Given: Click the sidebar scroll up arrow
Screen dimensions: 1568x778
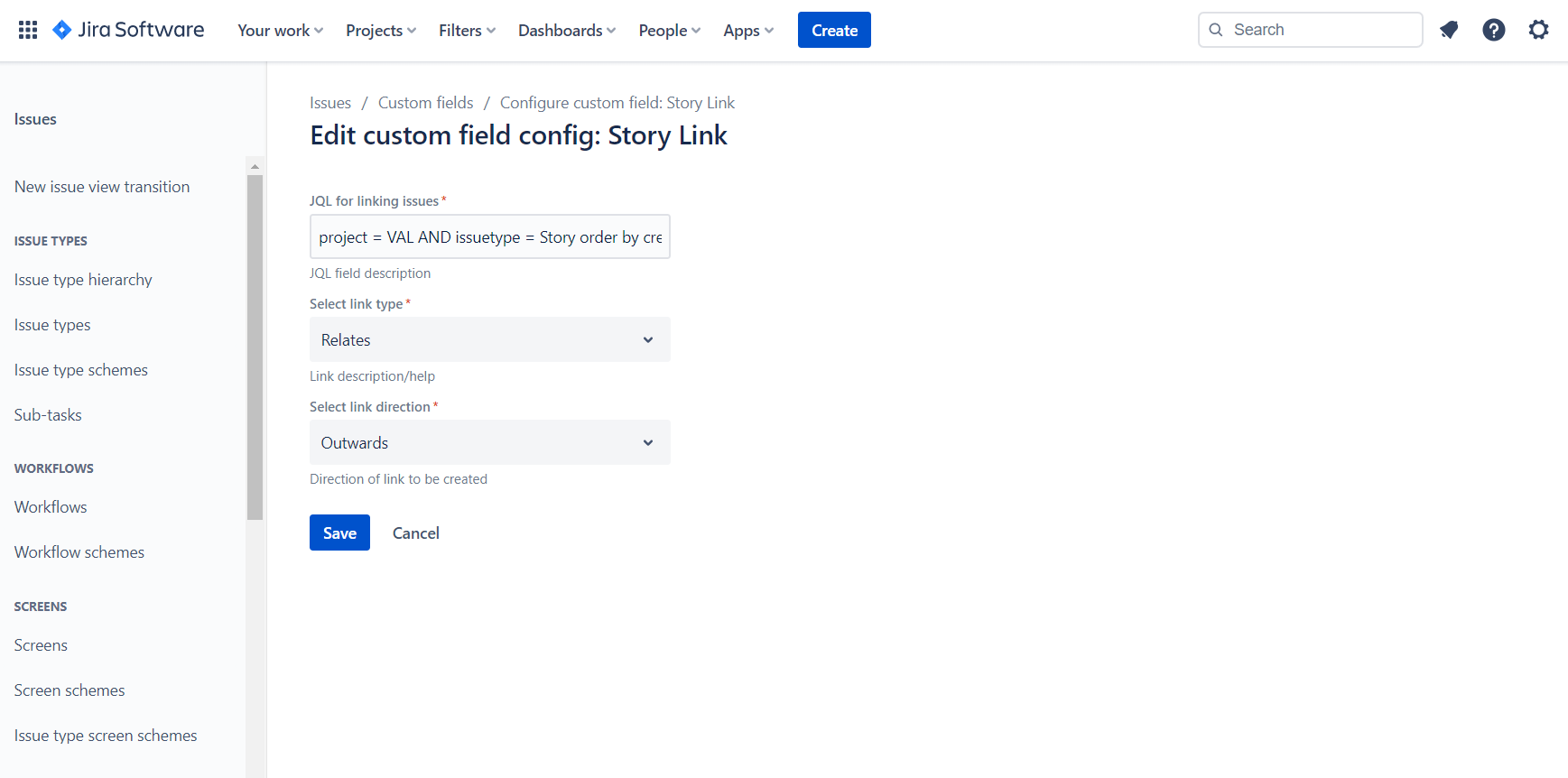Looking at the screenshot, I should [255, 167].
